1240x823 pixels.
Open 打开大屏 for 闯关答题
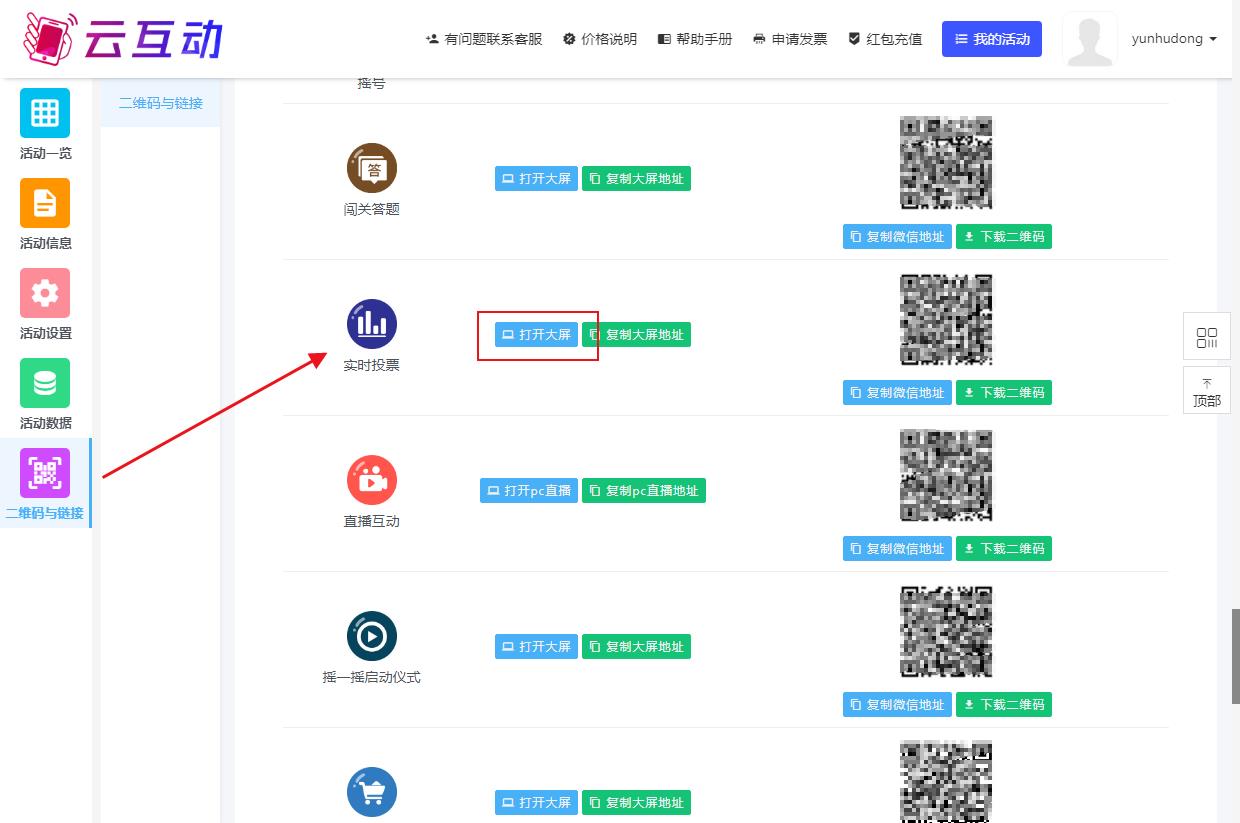(536, 179)
